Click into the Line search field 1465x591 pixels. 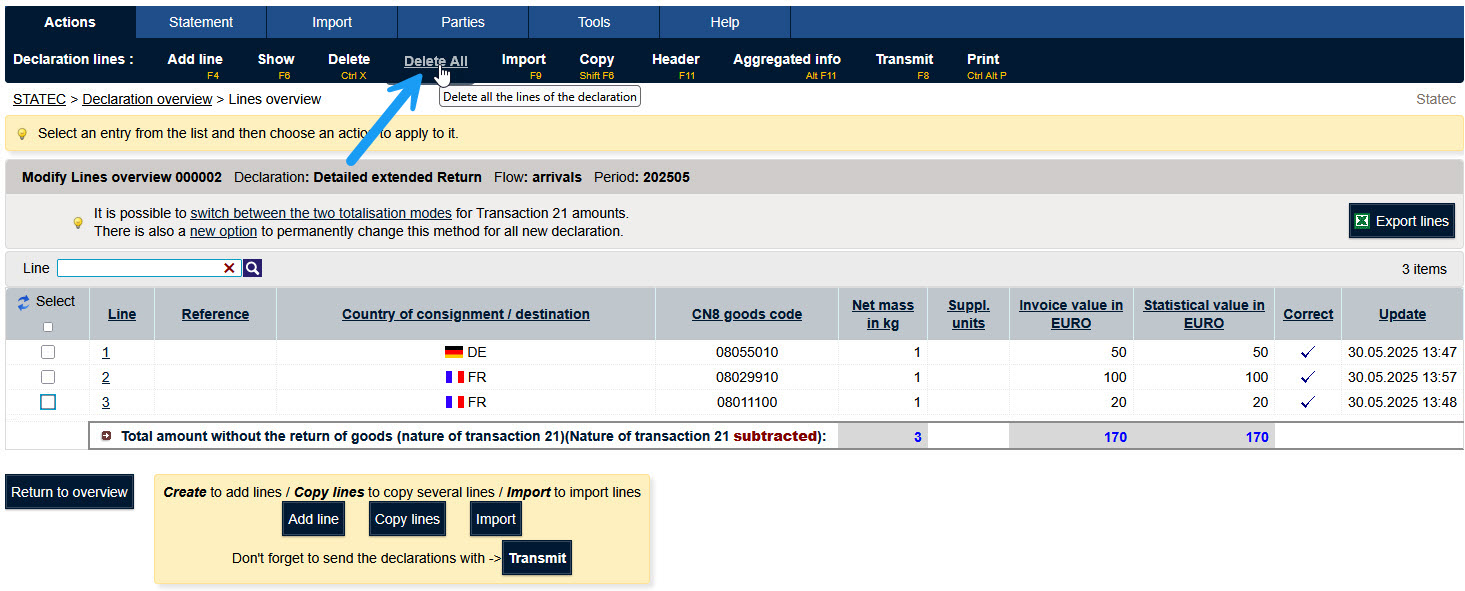tap(138, 268)
